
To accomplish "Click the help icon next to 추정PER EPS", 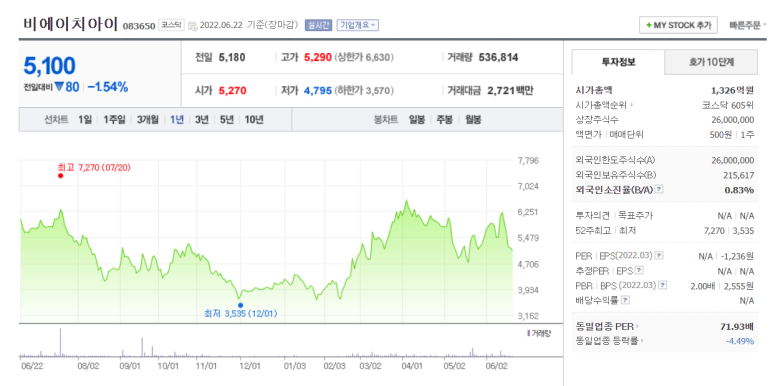I will tap(639, 270).
